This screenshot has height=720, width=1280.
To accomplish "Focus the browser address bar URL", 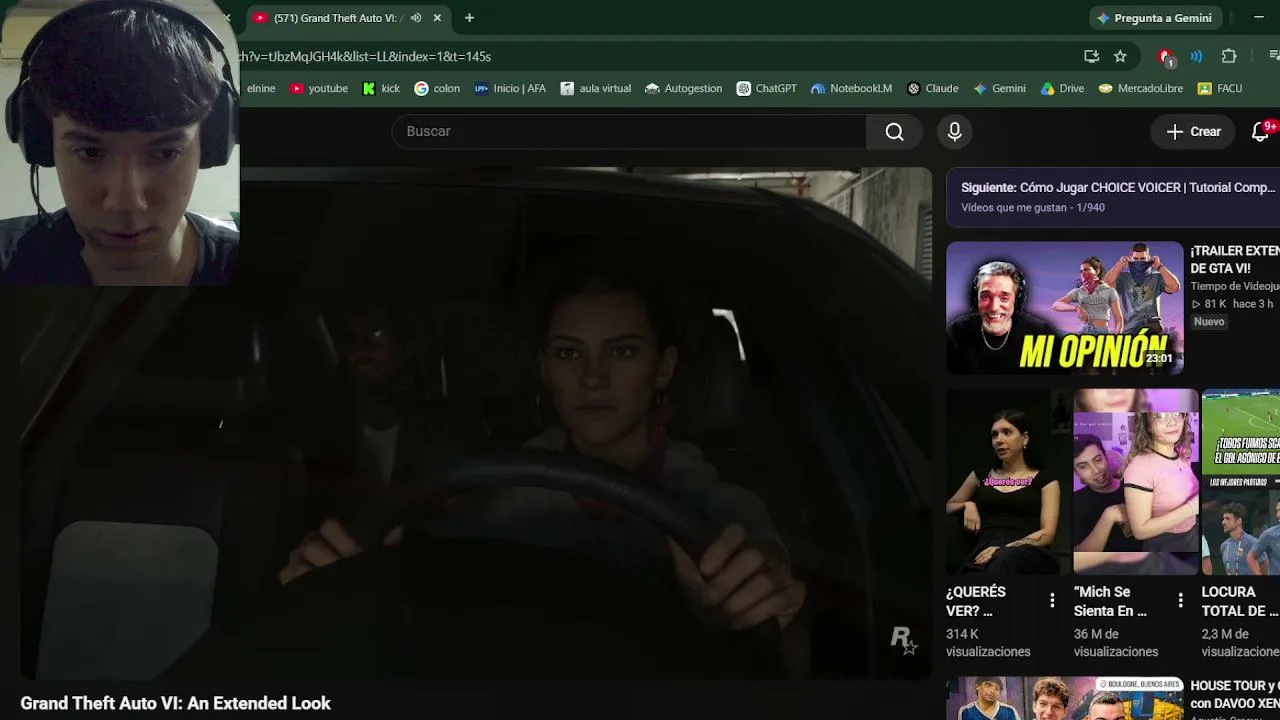I will (x=365, y=56).
